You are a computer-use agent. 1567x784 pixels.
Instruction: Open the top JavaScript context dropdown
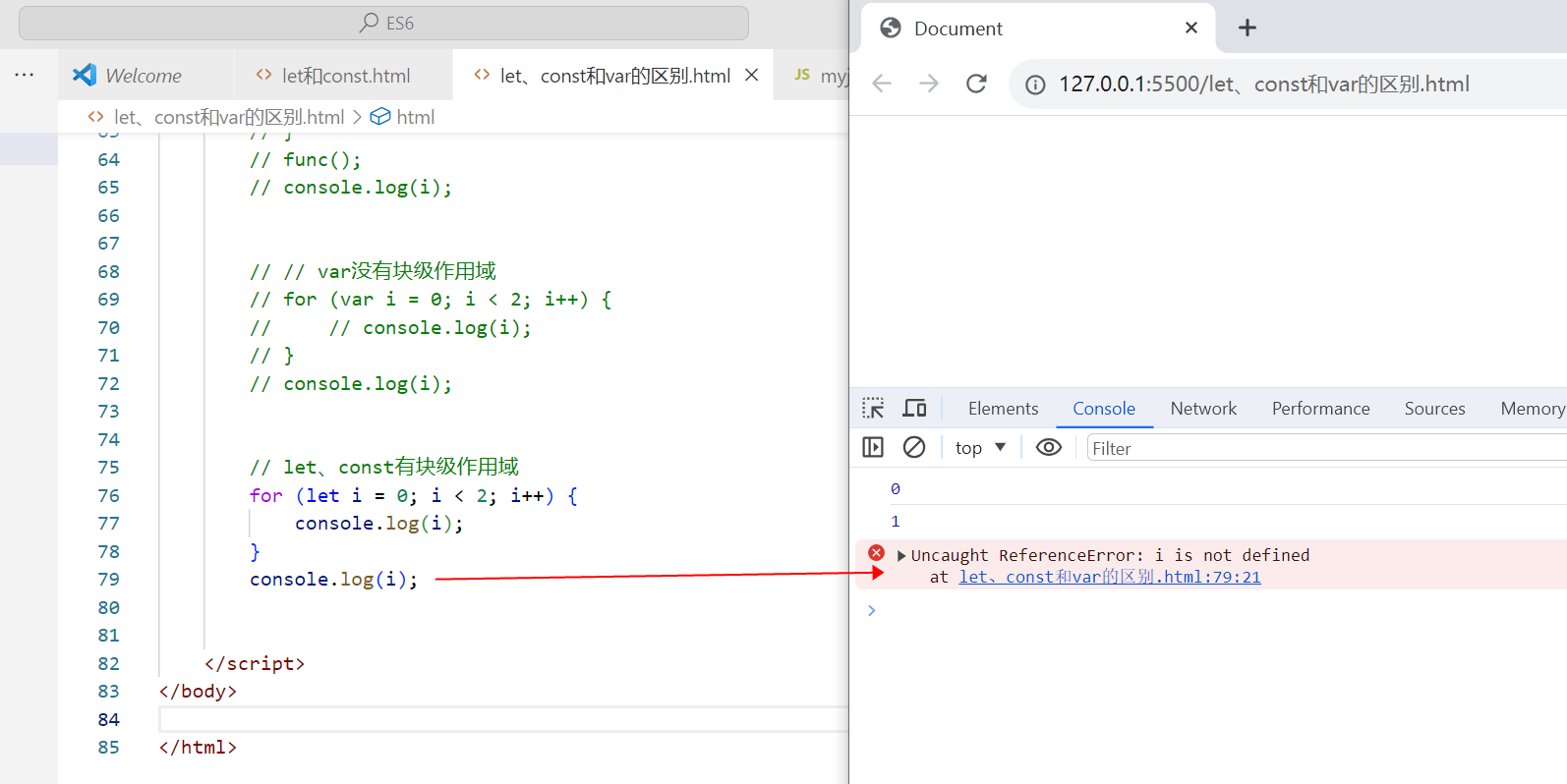(x=980, y=448)
